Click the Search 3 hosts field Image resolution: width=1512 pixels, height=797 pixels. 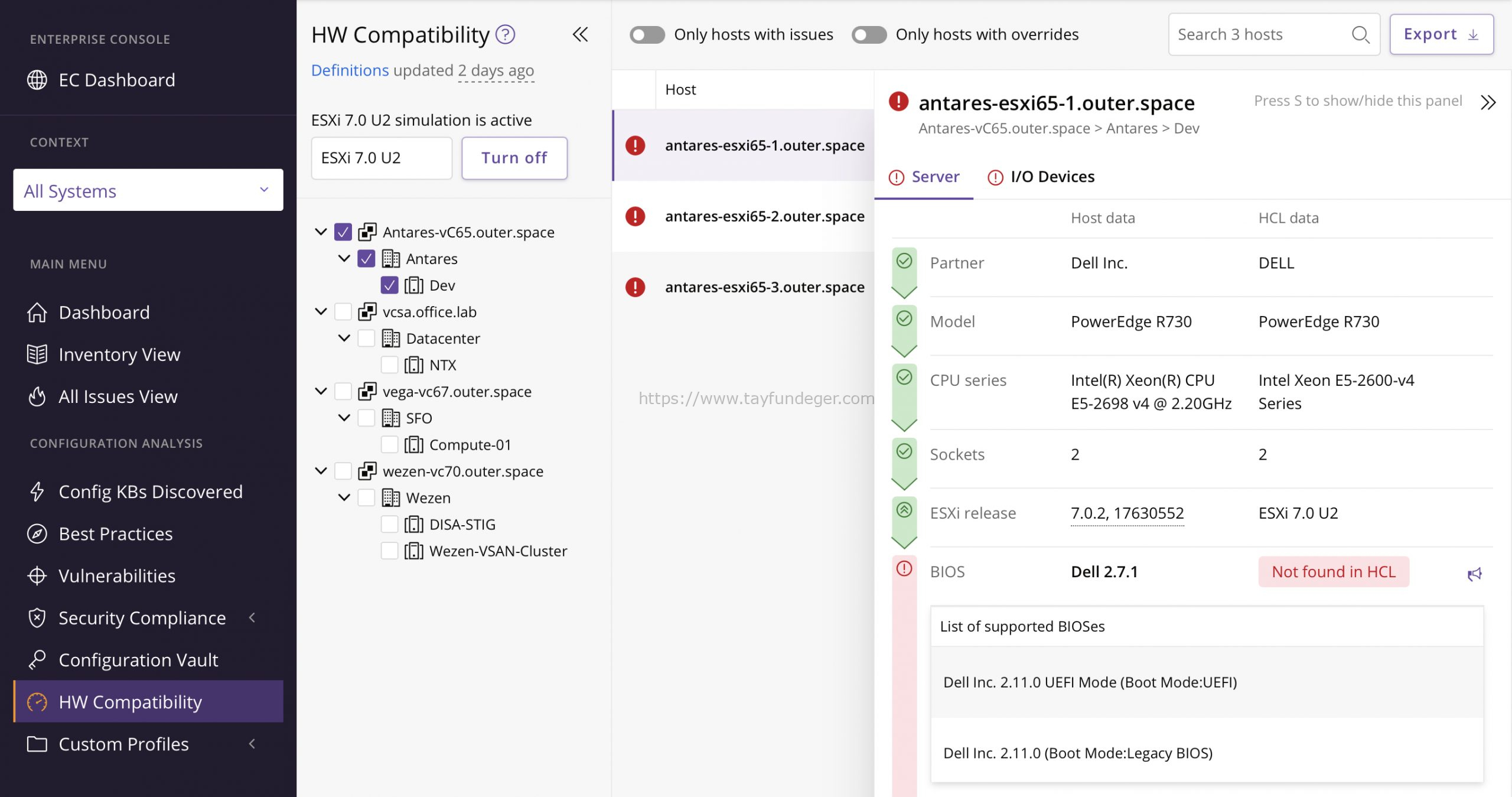point(1274,34)
